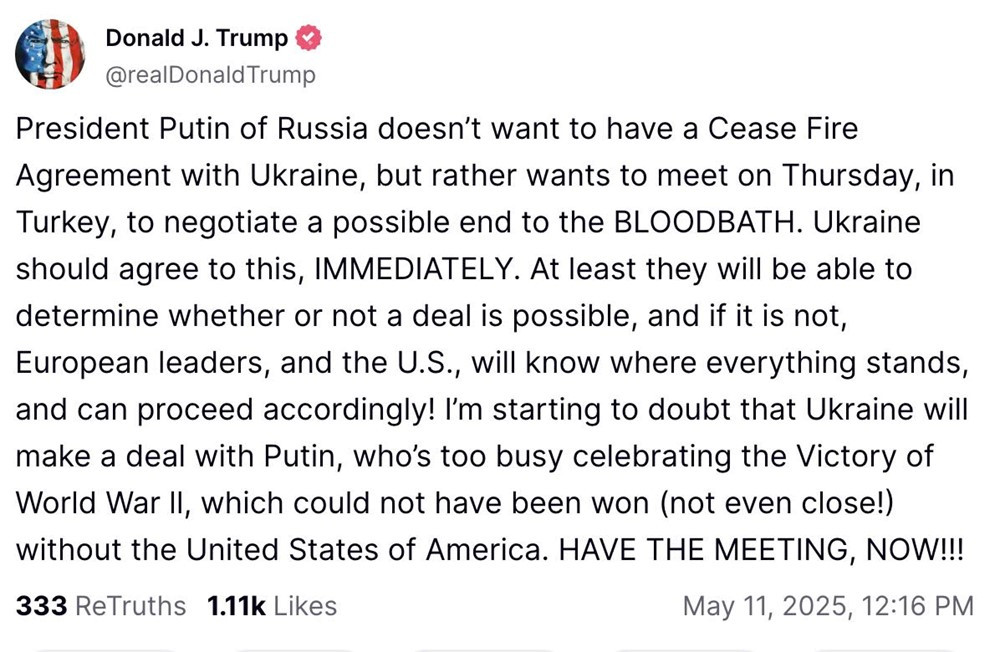This screenshot has width=1000, height=652.
Task: Click the phrase Cease Fire in the post
Action: pyautogui.click(x=783, y=129)
